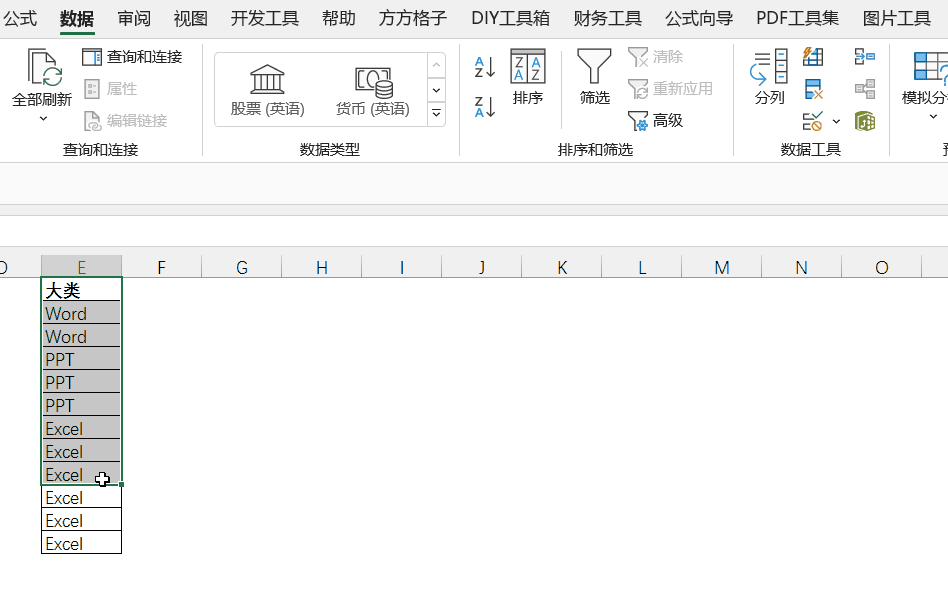Screen dimensions: 948x612
Task: Click the selection fill handle square
Action: 122,484
